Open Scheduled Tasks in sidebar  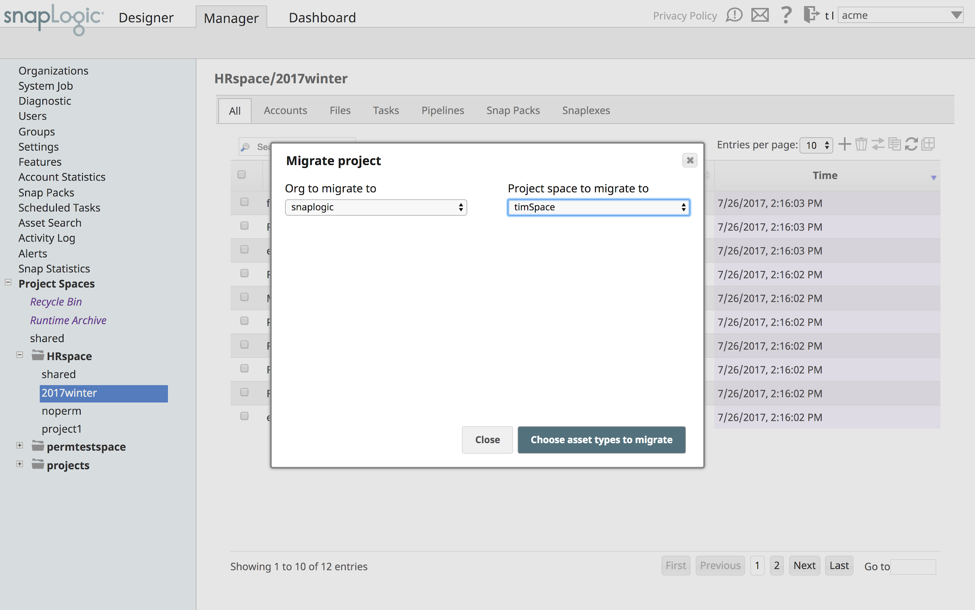59,208
